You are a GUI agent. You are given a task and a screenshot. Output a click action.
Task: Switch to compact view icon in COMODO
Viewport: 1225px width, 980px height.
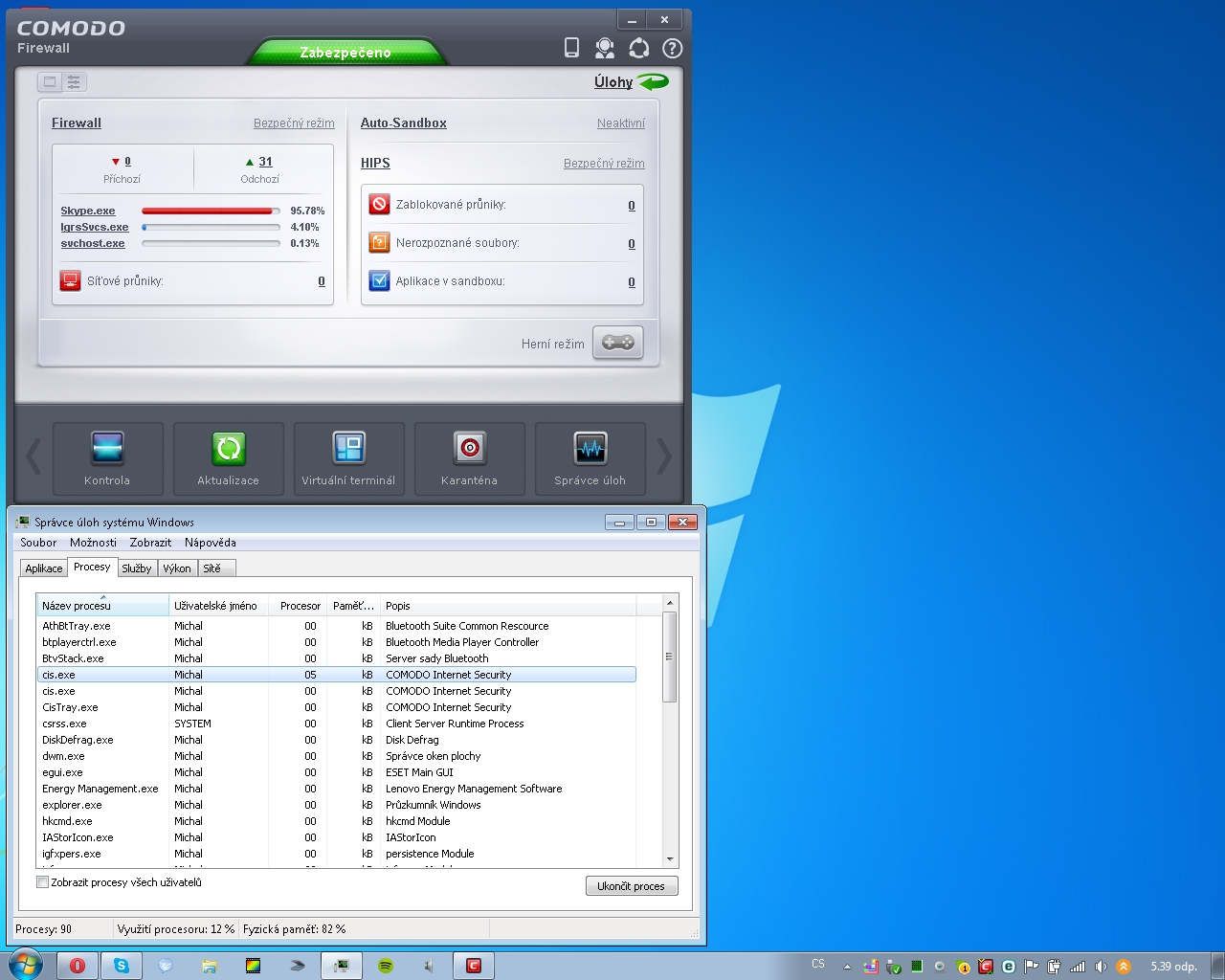click(x=51, y=82)
